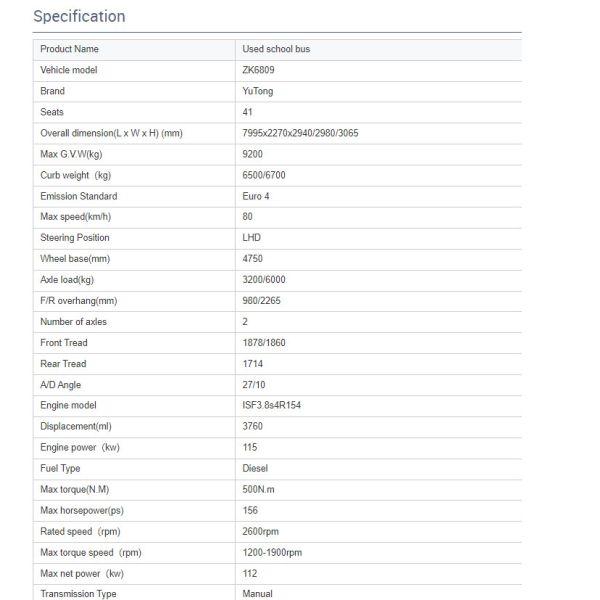
Task: Click the Specification heading
Action: (79, 16)
